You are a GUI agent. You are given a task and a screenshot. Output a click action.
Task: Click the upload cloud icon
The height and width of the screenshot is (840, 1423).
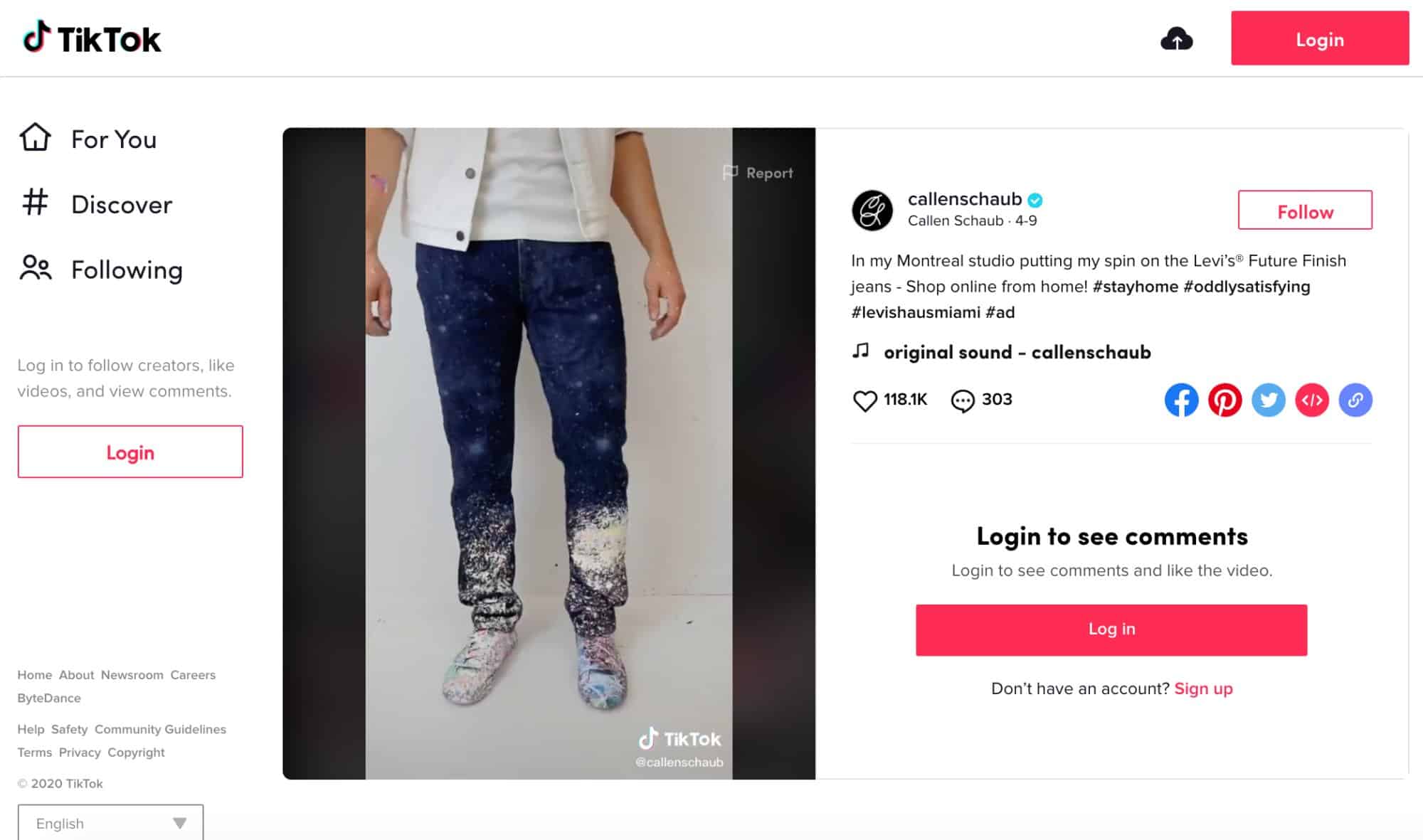(x=1177, y=40)
